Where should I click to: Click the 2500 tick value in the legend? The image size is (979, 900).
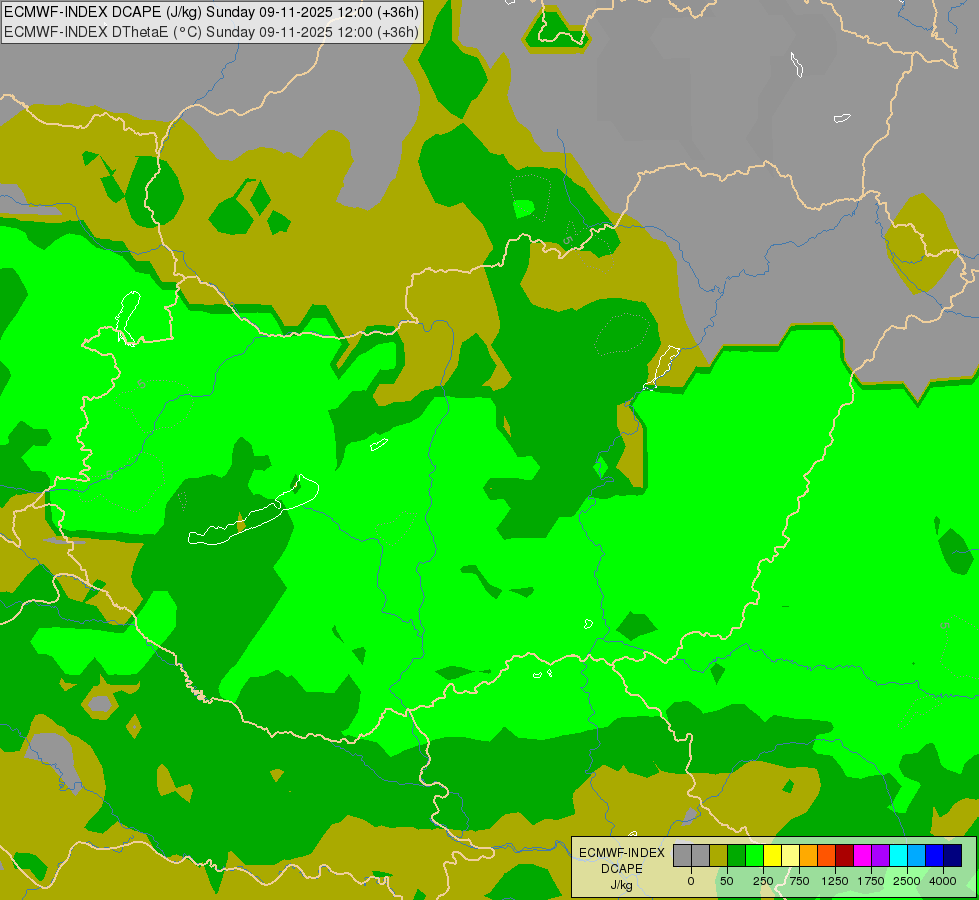(907, 881)
